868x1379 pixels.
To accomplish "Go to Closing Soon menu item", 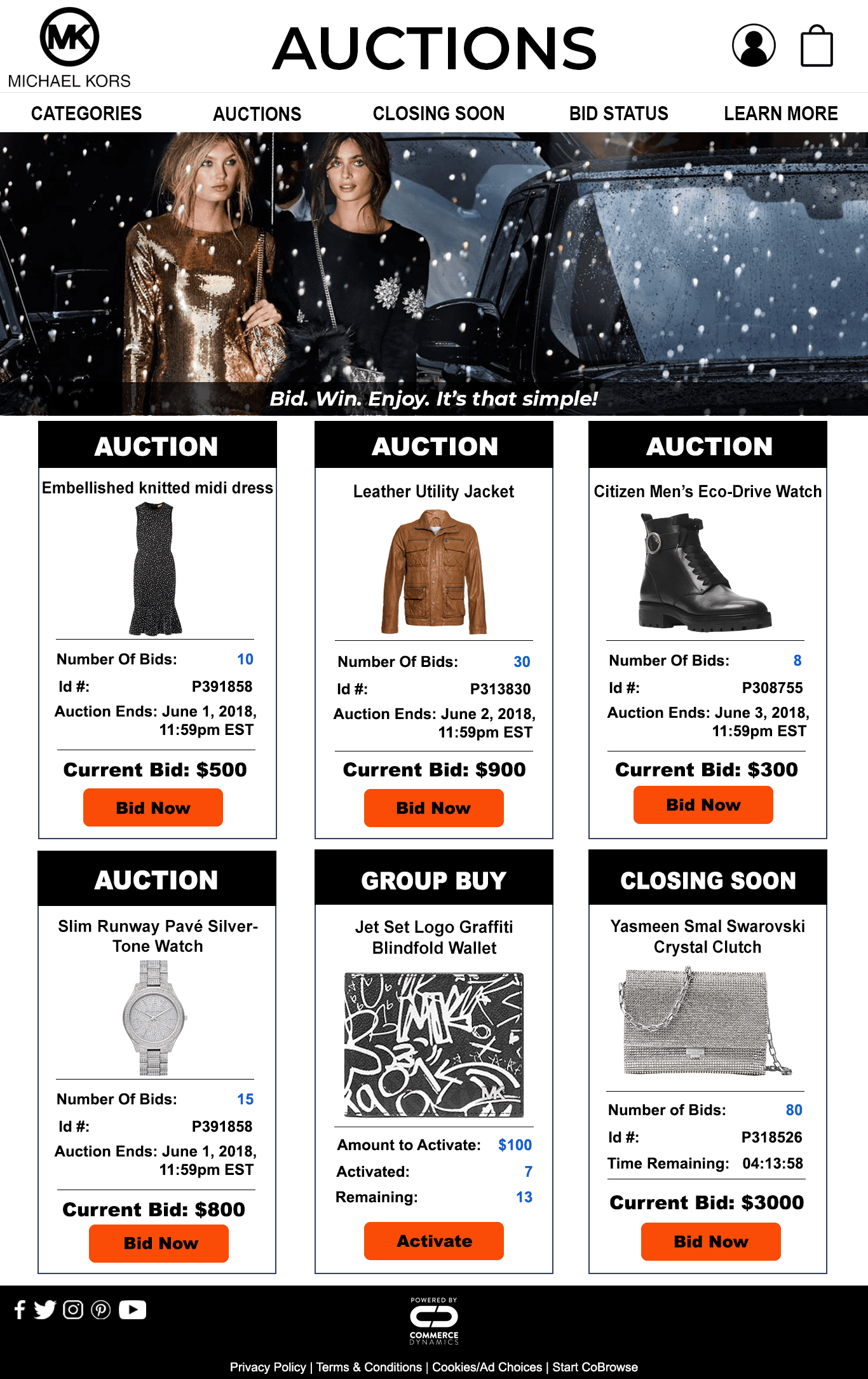I will pyautogui.click(x=438, y=114).
